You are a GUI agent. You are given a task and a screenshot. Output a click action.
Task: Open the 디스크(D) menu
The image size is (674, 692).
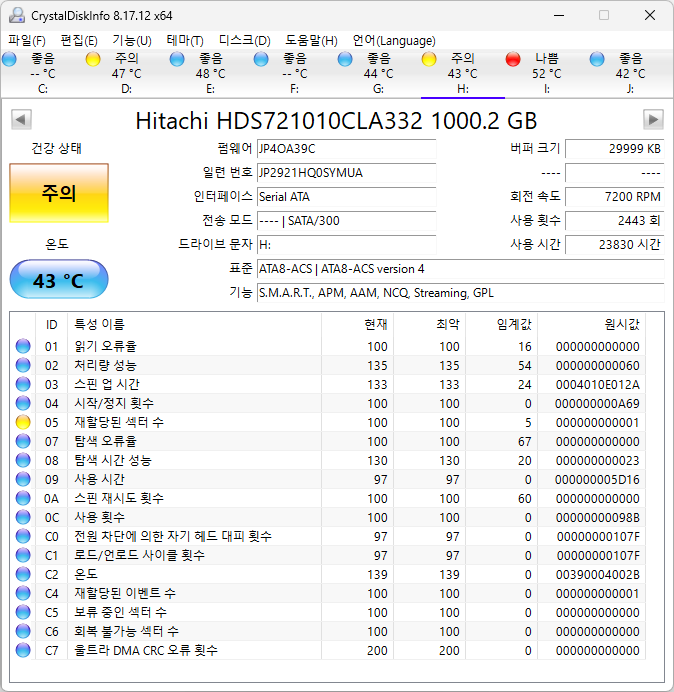click(x=245, y=41)
